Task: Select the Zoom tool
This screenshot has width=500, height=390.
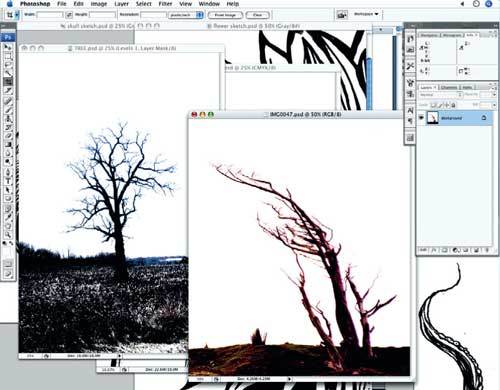Action: [x=8, y=235]
